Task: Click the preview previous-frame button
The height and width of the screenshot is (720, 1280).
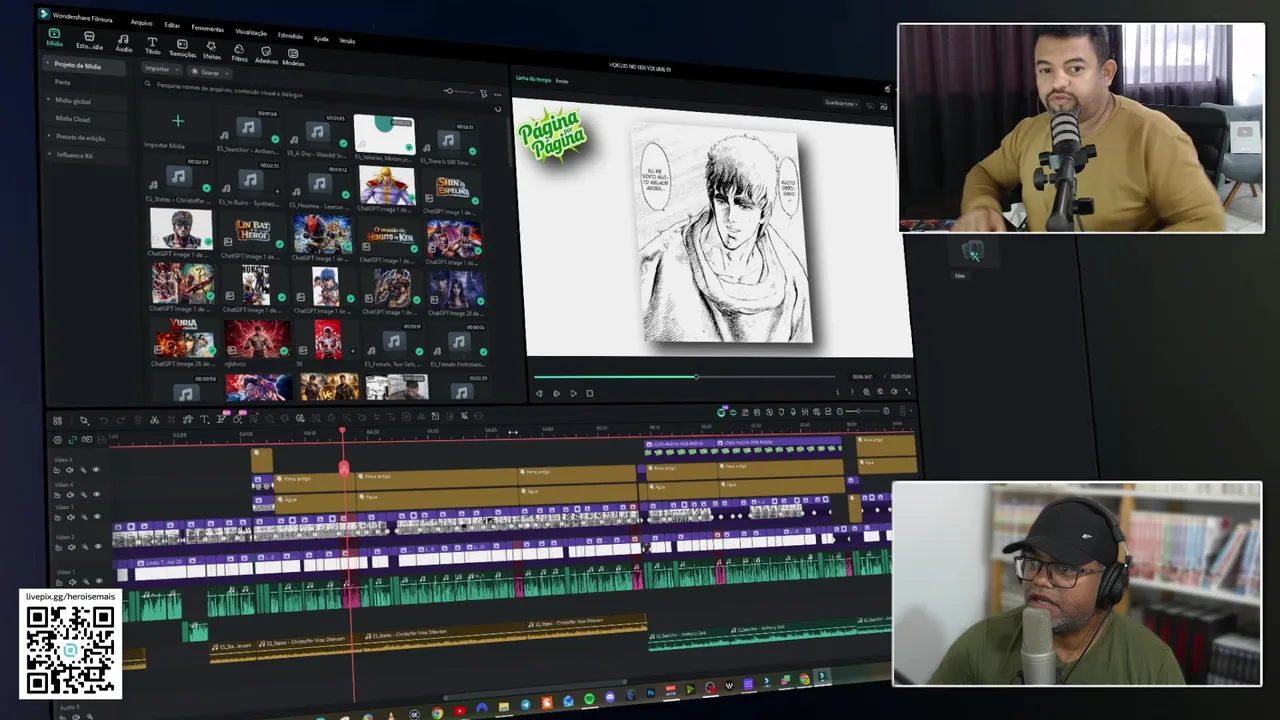Action: click(540, 394)
